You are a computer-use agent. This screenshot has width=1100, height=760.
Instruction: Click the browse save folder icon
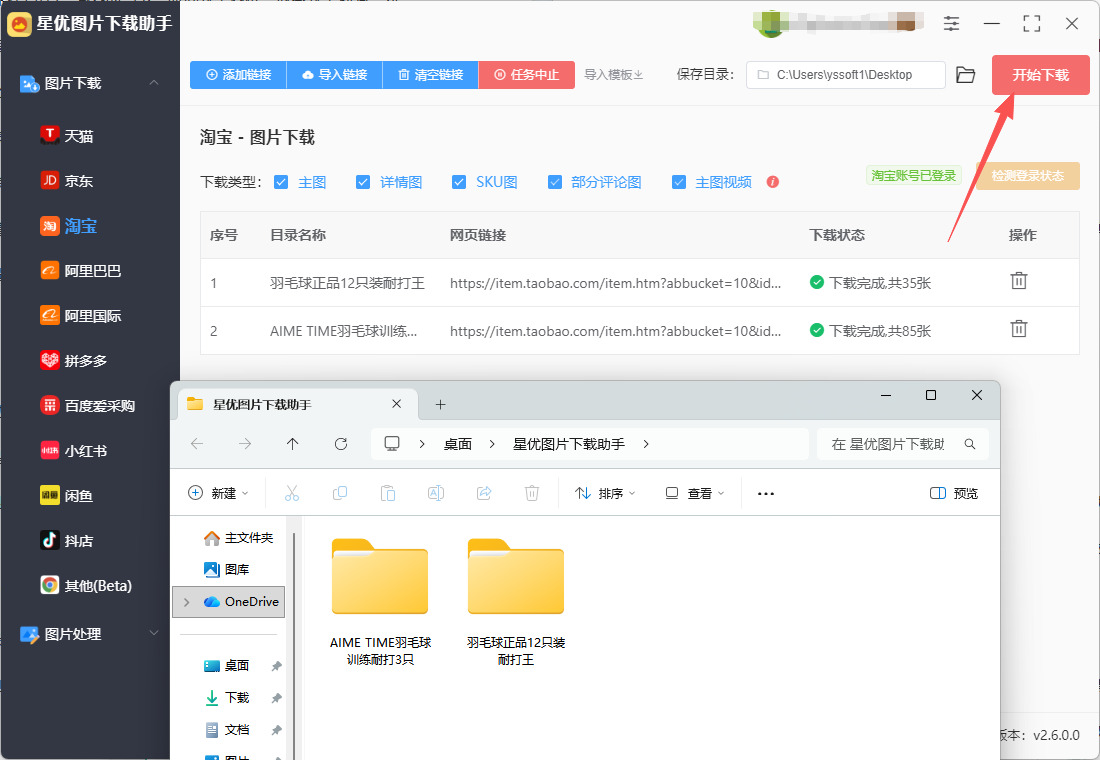[x=965, y=75]
